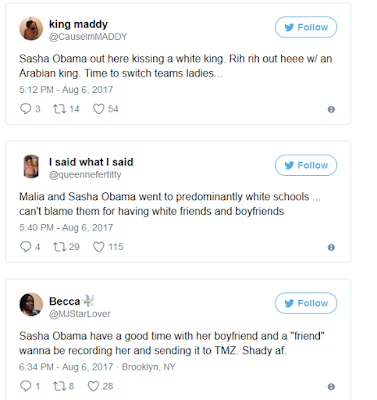Reply to king maddy's tweet
This screenshot has height=400, width=377.
(25, 109)
